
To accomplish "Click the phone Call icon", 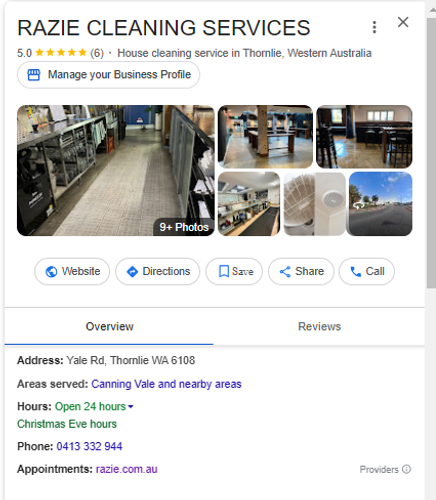I will 356,272.
